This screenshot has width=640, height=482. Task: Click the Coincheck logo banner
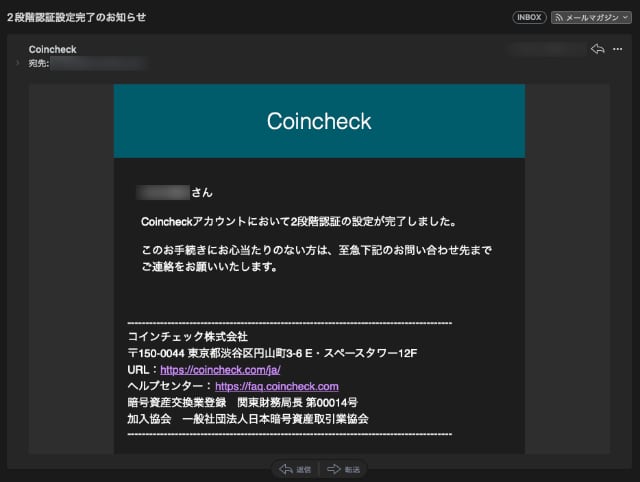click(319, 121)
